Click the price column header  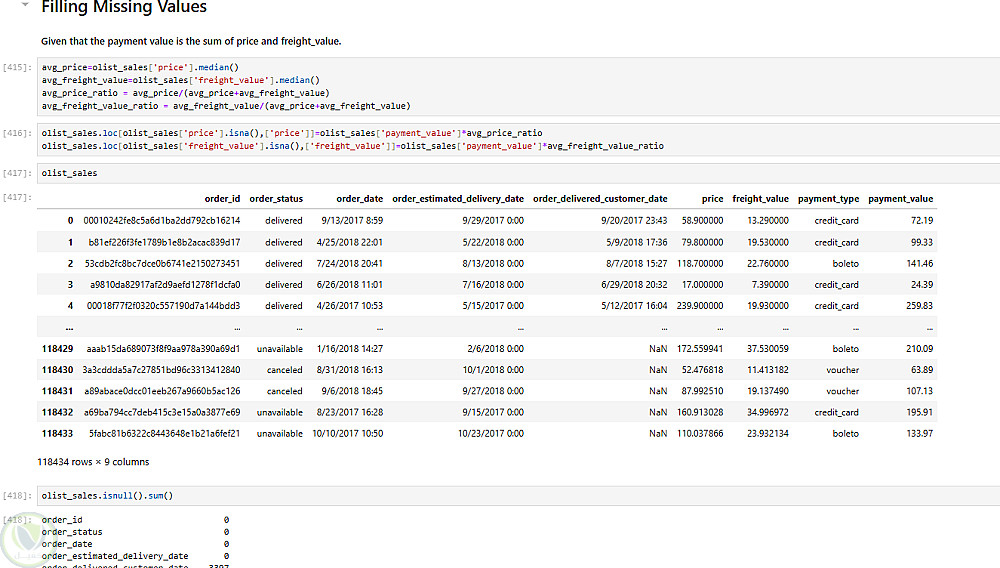pyautogui.click(x=712, y=198)
